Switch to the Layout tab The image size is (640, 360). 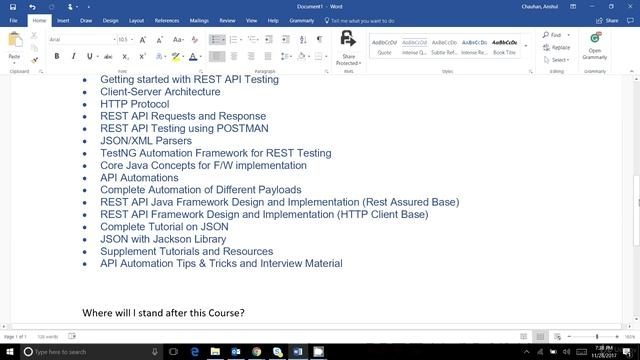coord(136,20)
